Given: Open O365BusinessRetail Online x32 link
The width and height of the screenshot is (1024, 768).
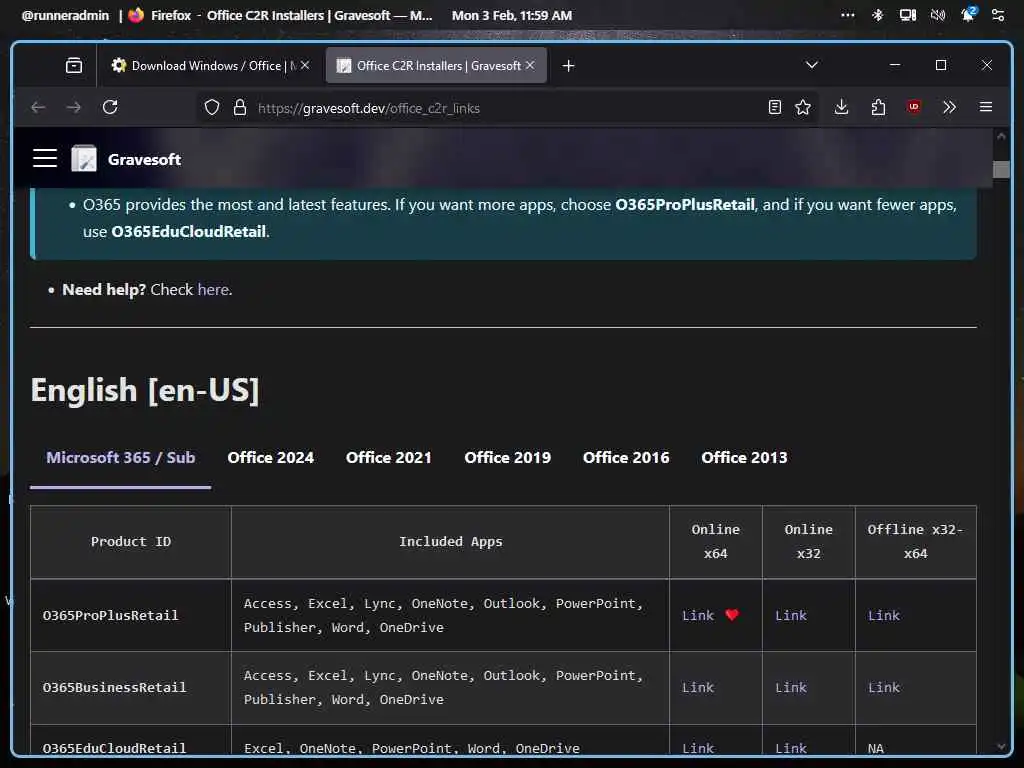Looking at the screenshot, I should tap(791, 687).
